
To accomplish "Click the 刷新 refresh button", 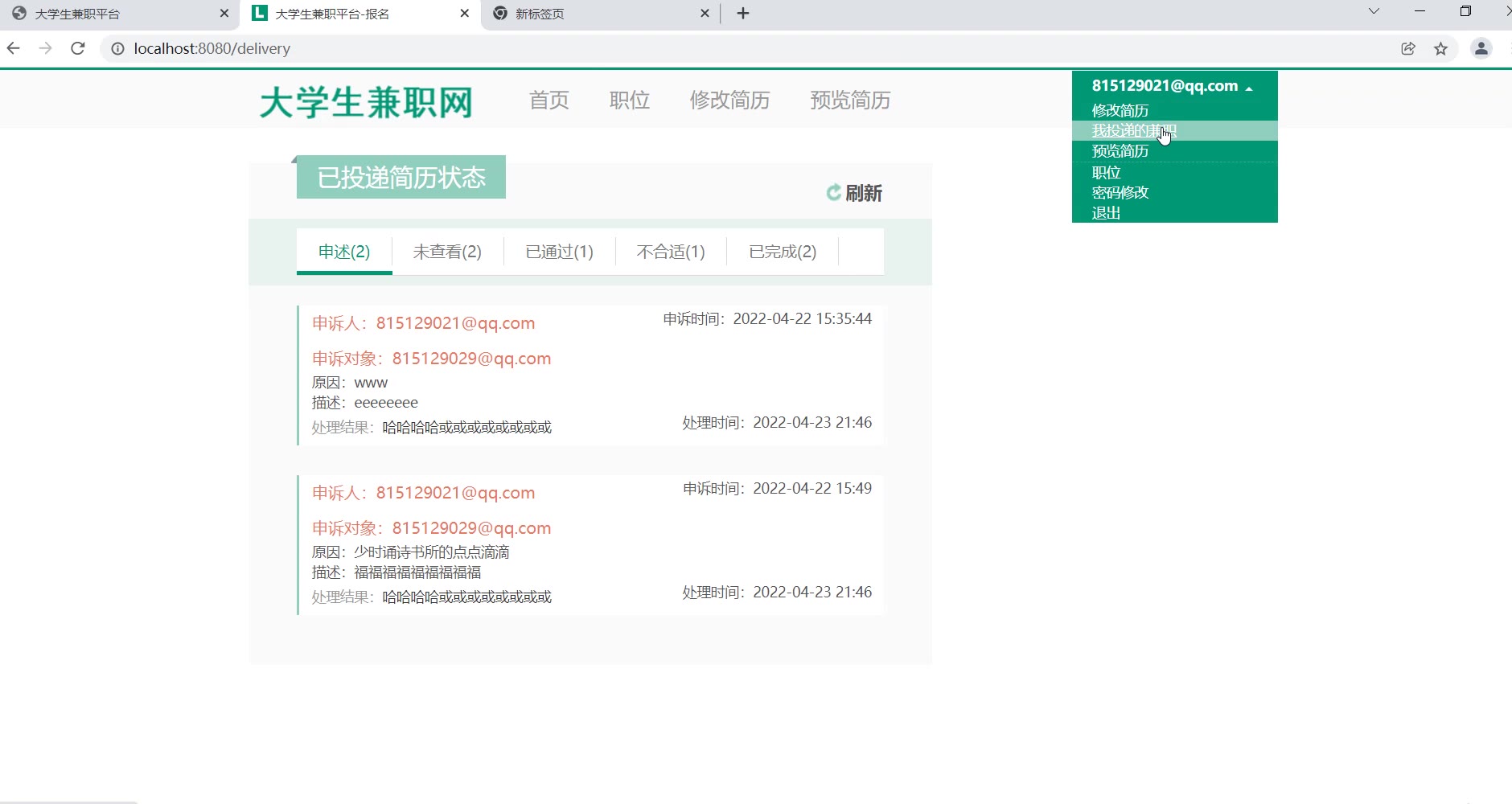I will 854,193.
